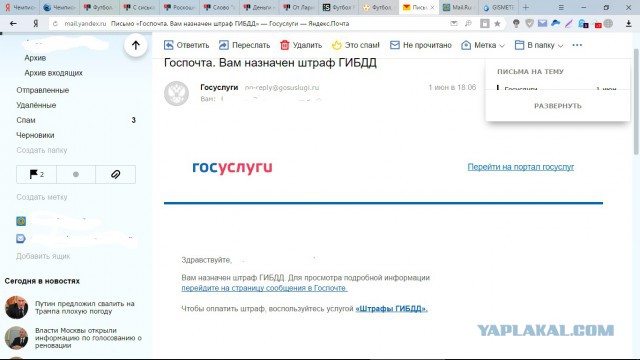
Task: Open news about Путин and Трамп weather
Action: pos(85,307)
